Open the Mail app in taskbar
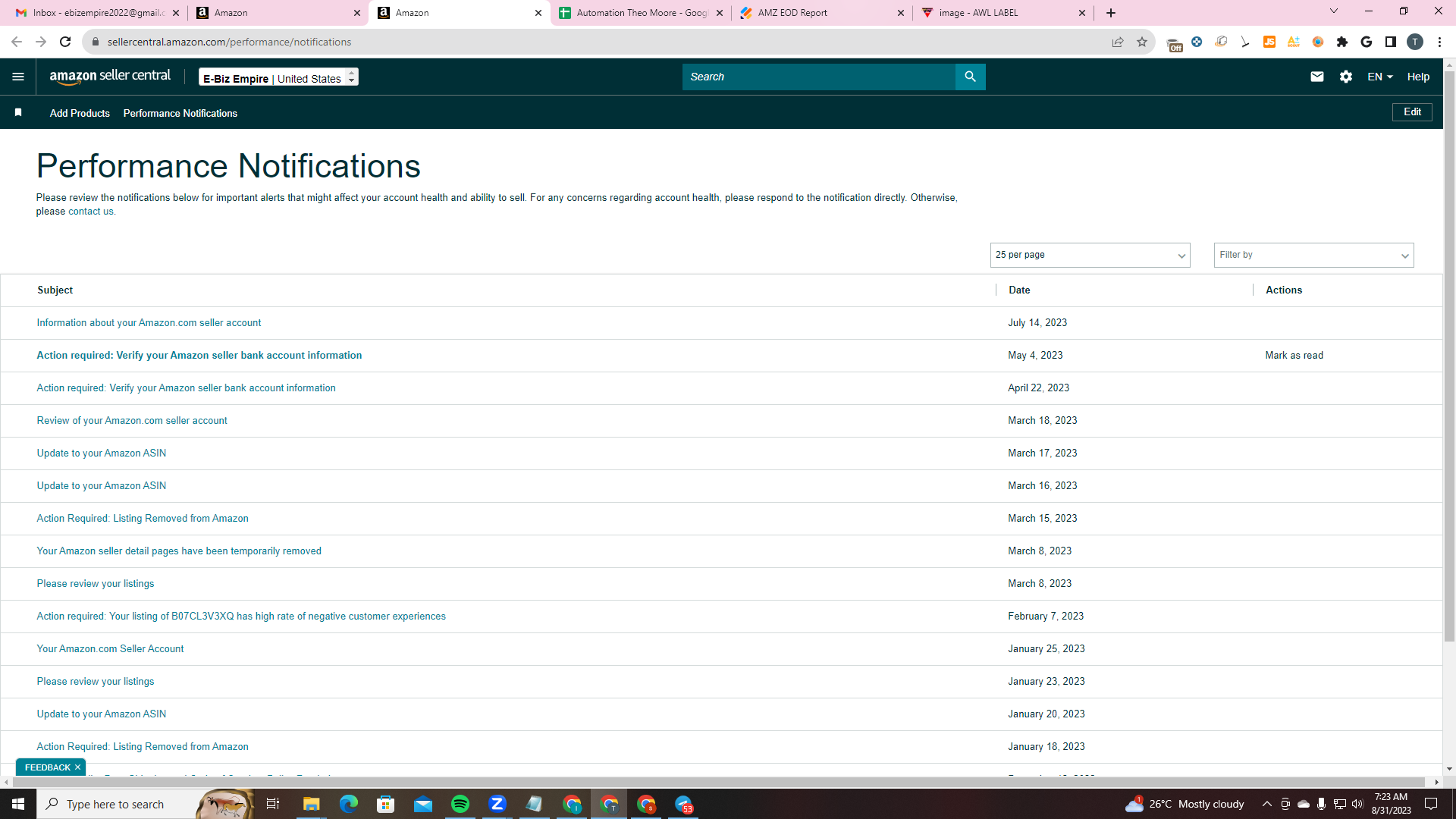Viewport: 1456px width, 819px height. [x=423, y=804]
